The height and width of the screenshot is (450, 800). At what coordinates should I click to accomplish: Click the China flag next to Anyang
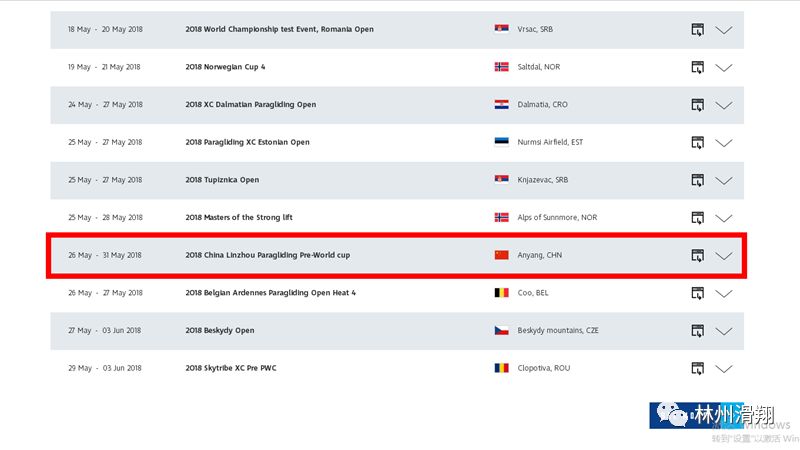click(502, 255)
